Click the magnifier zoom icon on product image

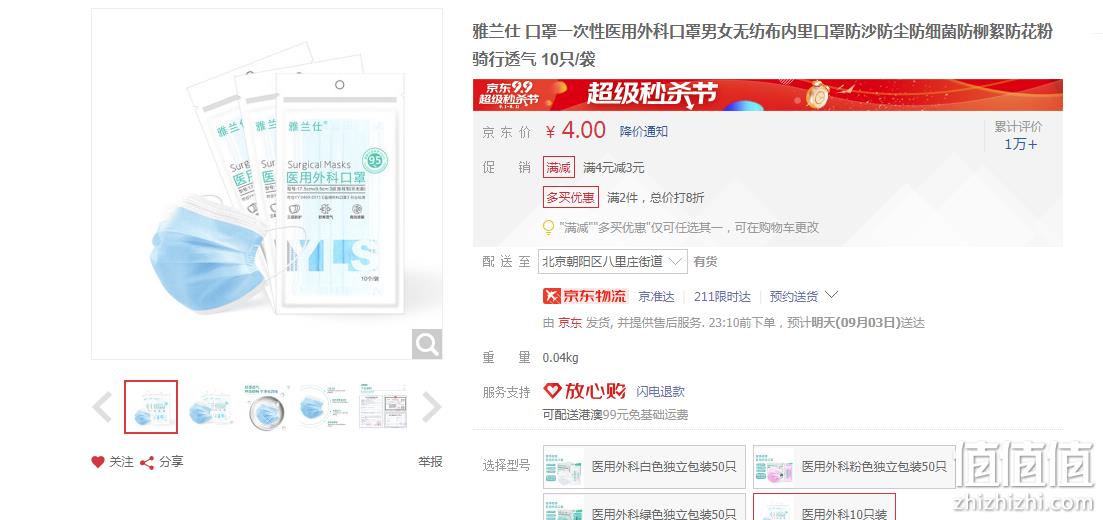coord(427,344)
